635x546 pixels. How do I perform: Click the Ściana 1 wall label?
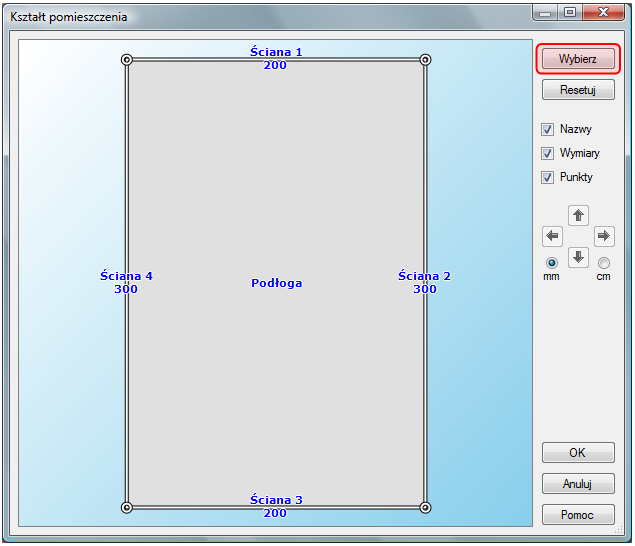[x=276, y=51]
